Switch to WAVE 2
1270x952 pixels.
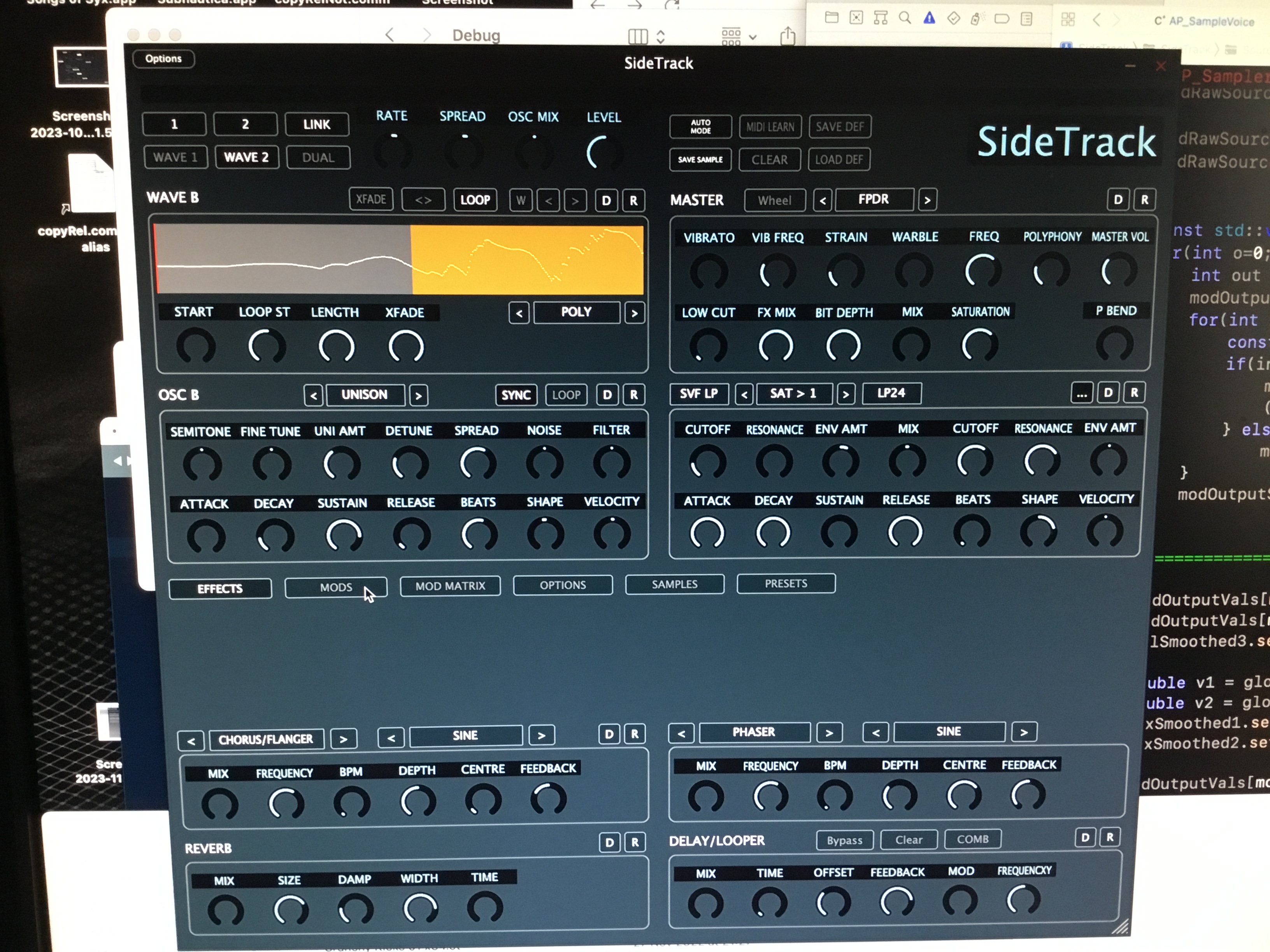[246, 157]
